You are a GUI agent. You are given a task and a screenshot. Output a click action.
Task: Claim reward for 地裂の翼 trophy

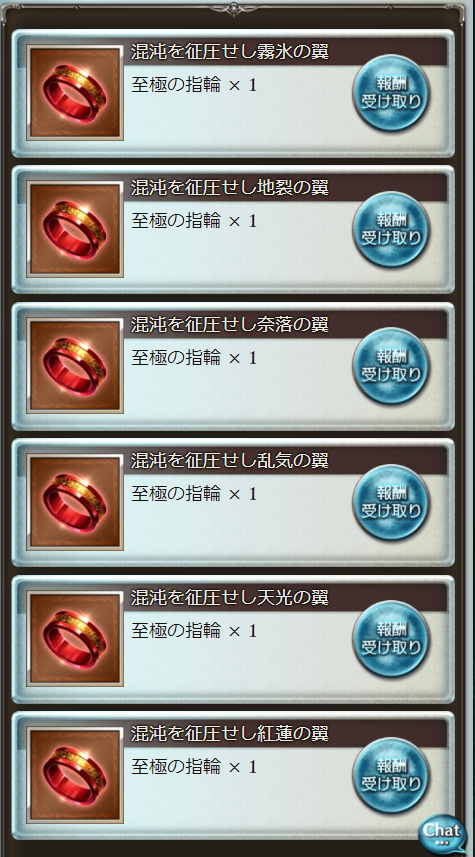coord(391,230)
